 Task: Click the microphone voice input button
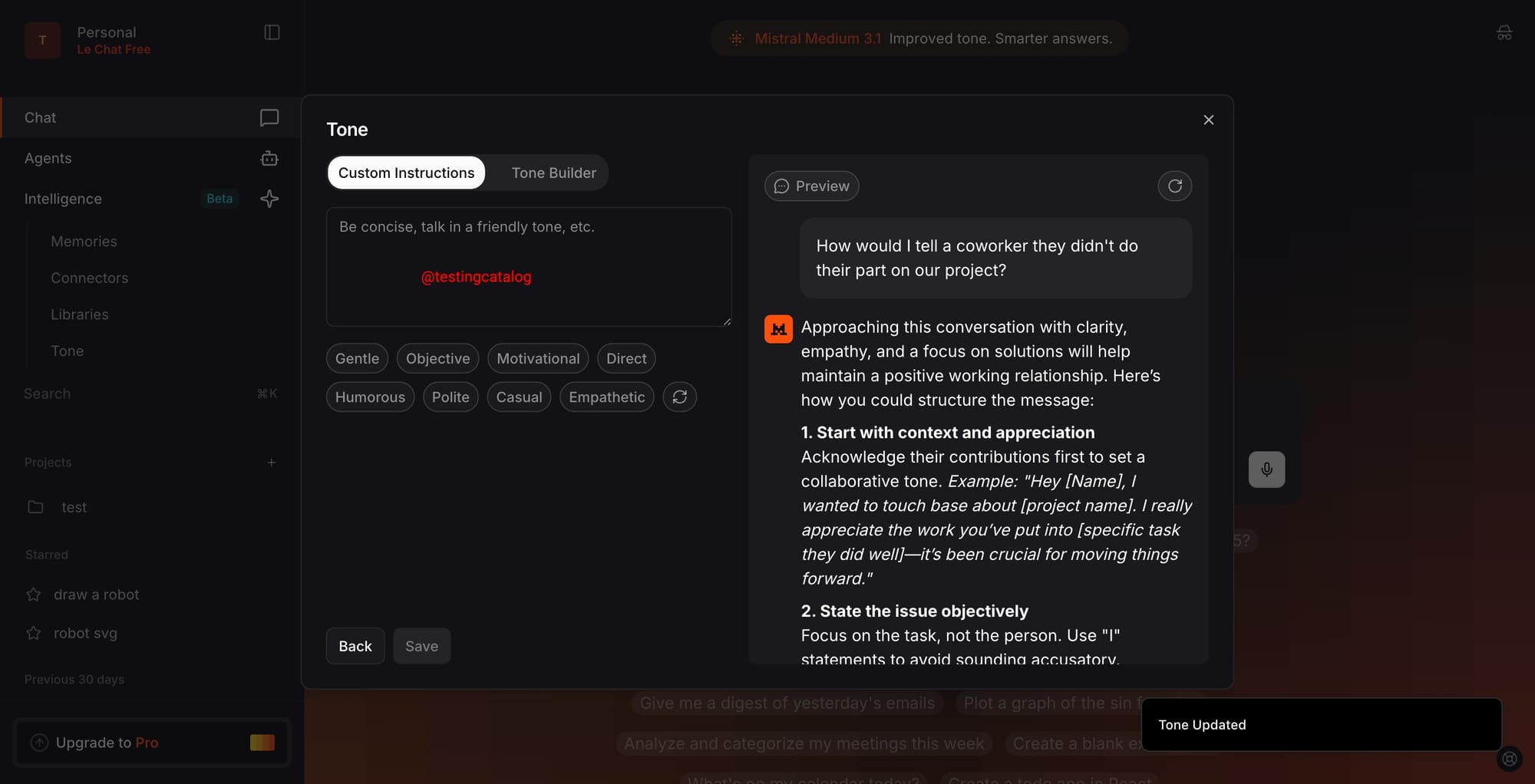(1267, 469)
